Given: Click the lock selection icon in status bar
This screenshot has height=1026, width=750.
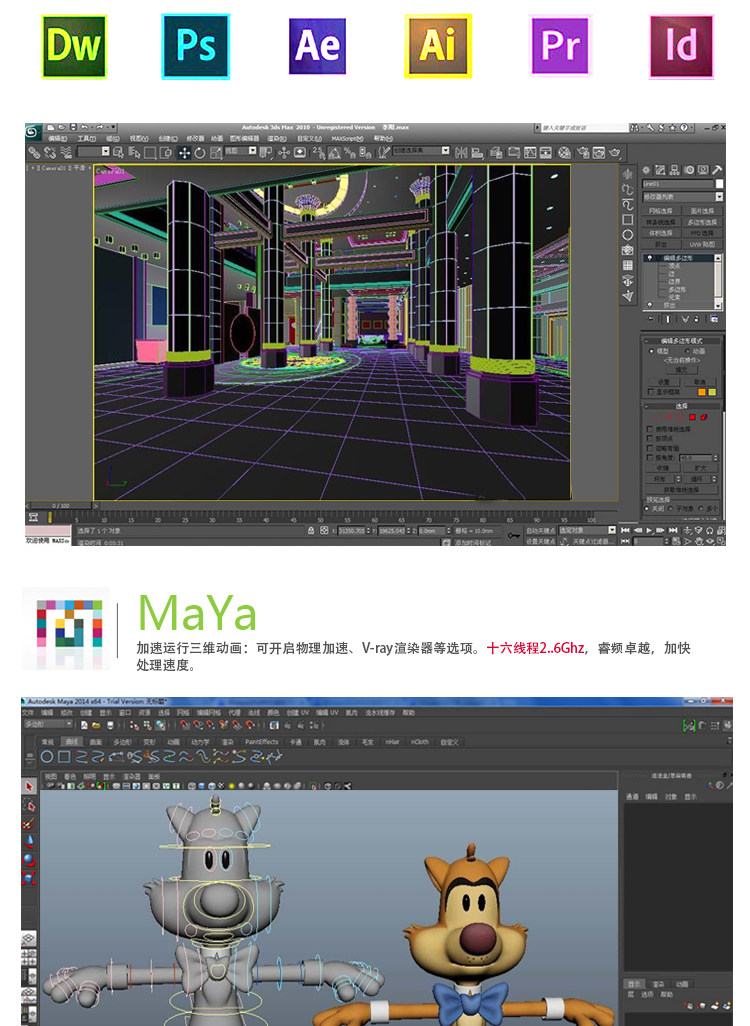Looking at the screenshot, I should [312, 531].
